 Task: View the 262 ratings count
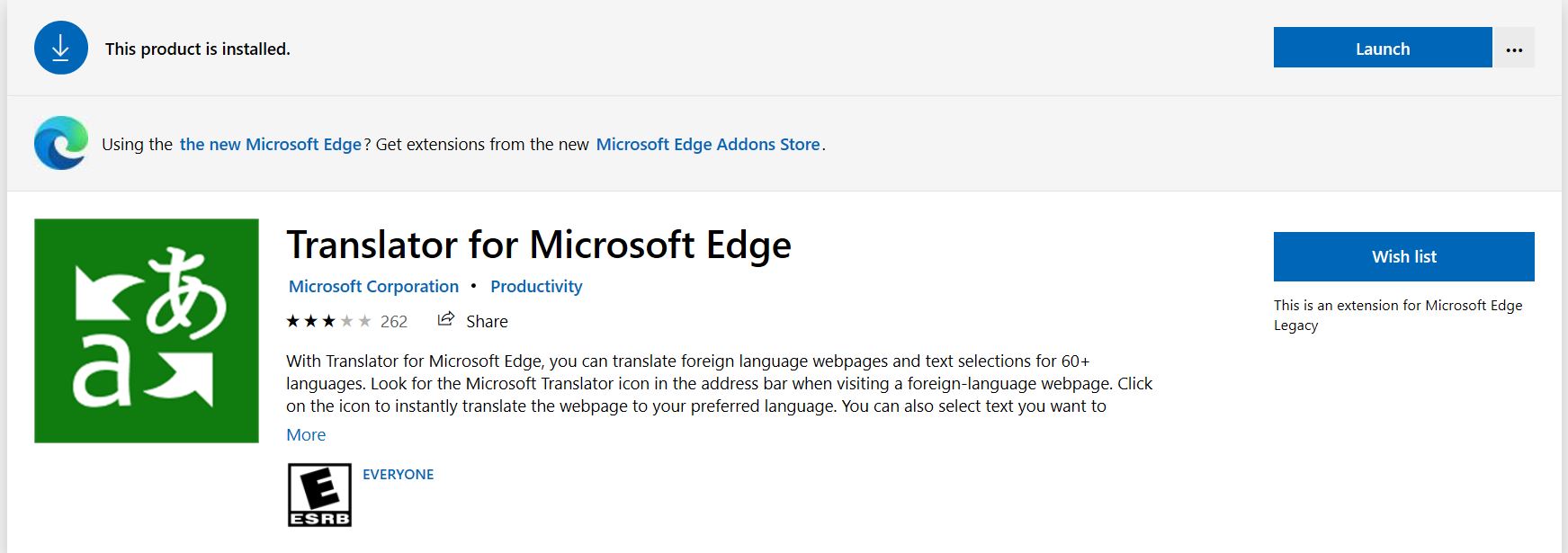tap(394, 321)
